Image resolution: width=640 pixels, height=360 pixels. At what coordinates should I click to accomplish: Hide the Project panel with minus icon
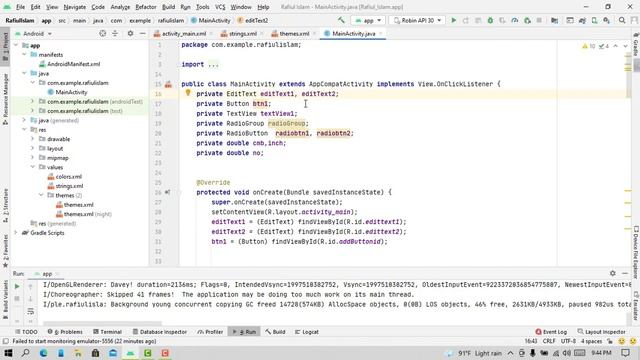coord(142,33)
